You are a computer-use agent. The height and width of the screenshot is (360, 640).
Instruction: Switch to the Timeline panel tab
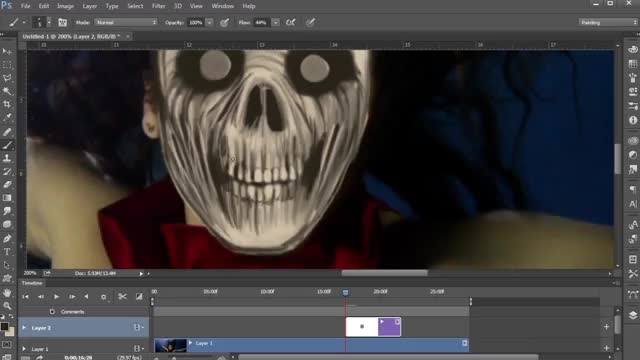32,283
